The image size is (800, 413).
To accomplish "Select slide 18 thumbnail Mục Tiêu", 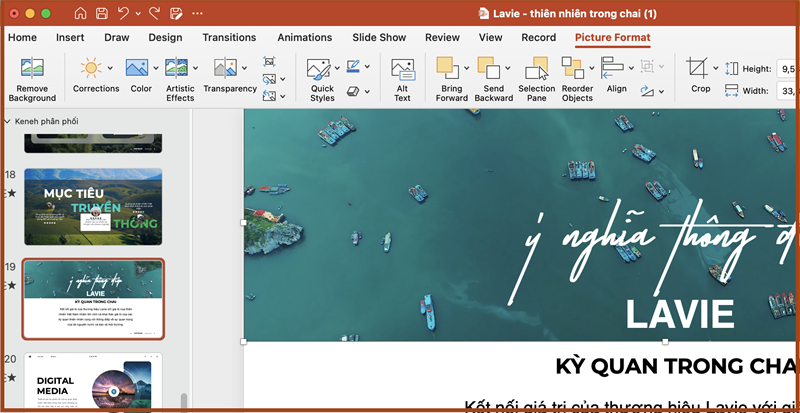I will coord(92,207).
